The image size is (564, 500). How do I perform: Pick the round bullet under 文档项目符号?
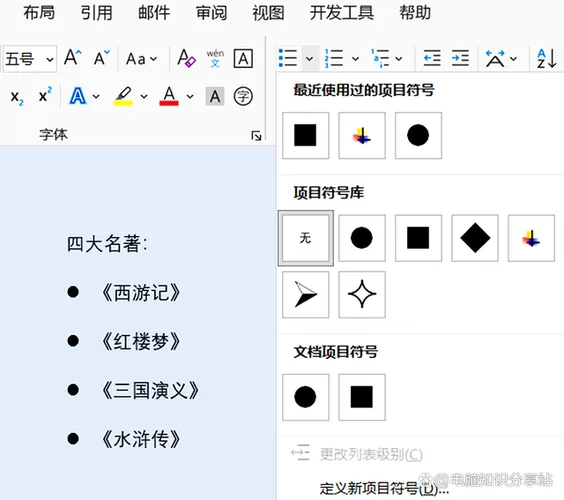pyautogui.click(x=305, y=397)
